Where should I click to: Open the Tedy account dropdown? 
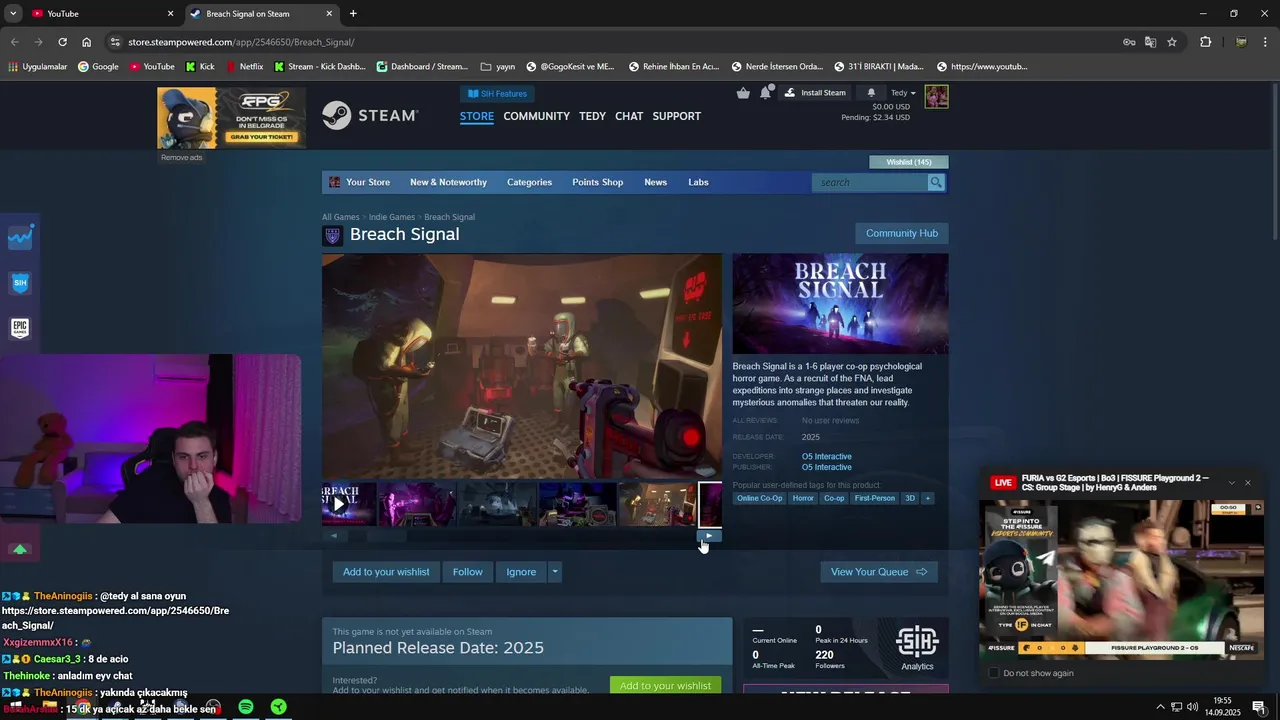tap(903, 93)
